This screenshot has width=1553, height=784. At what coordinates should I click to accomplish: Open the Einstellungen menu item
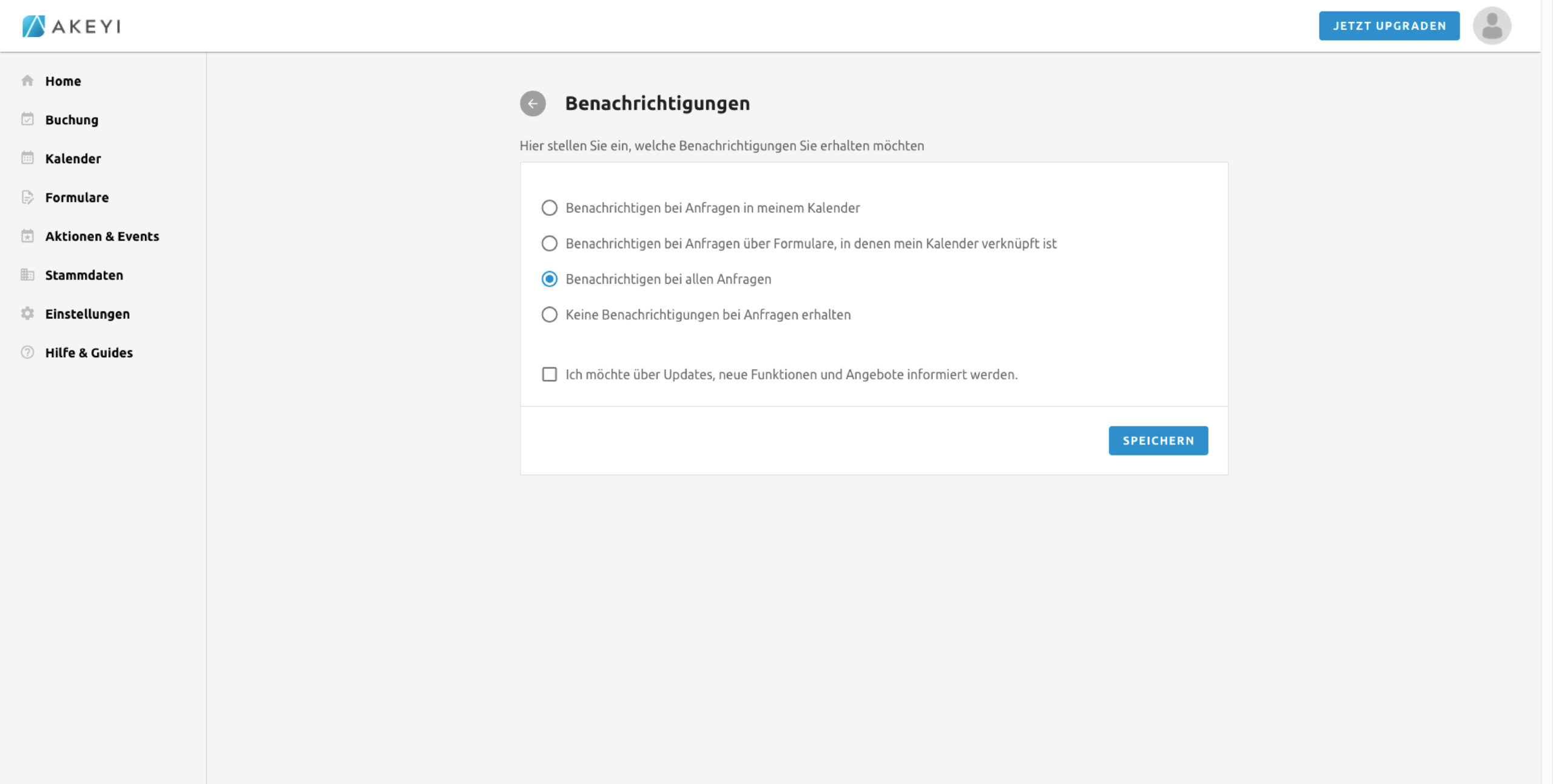[x=87, y=314]
